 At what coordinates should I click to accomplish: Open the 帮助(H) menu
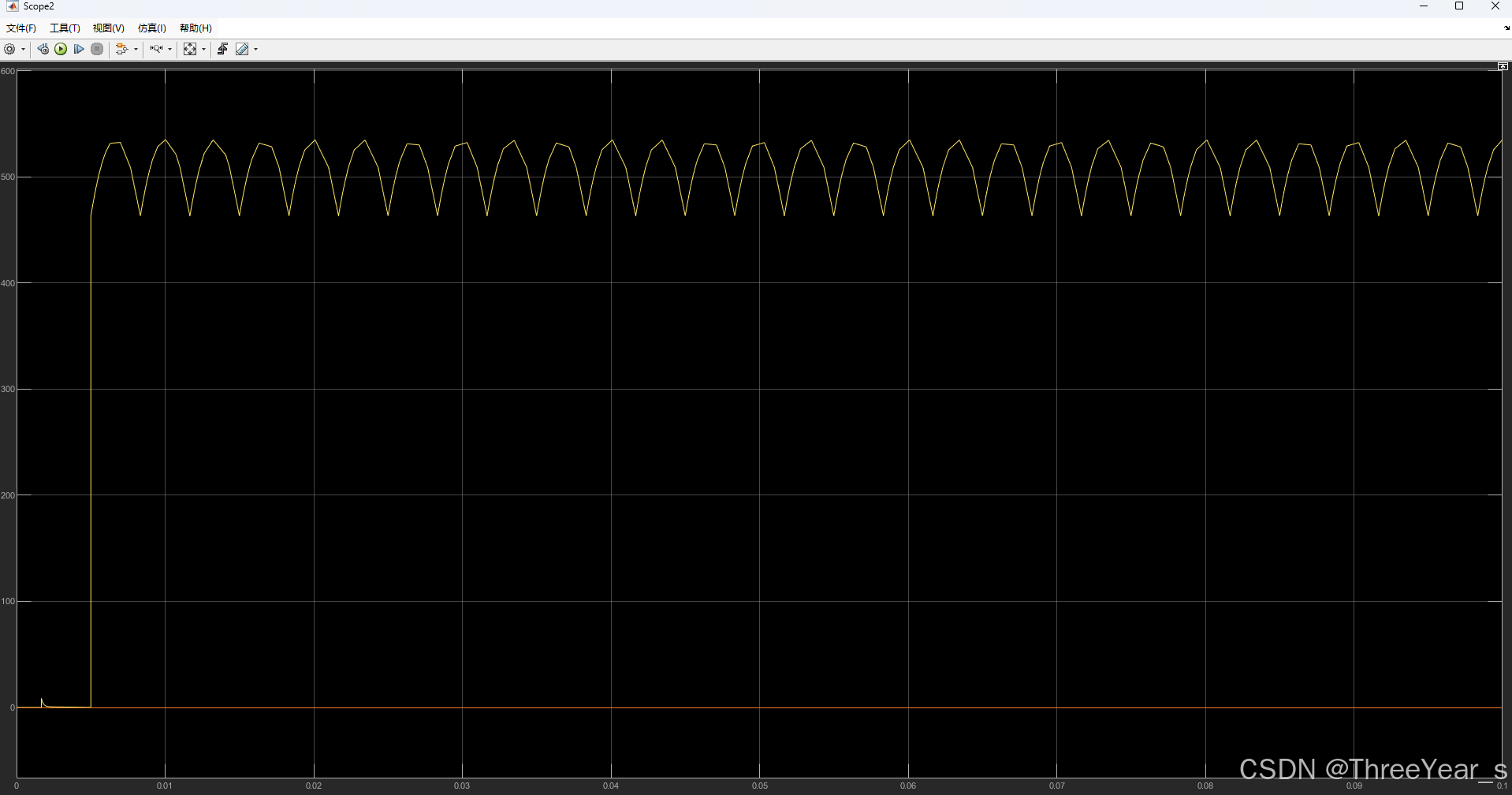pyautogui.click(x=196, y=28)
